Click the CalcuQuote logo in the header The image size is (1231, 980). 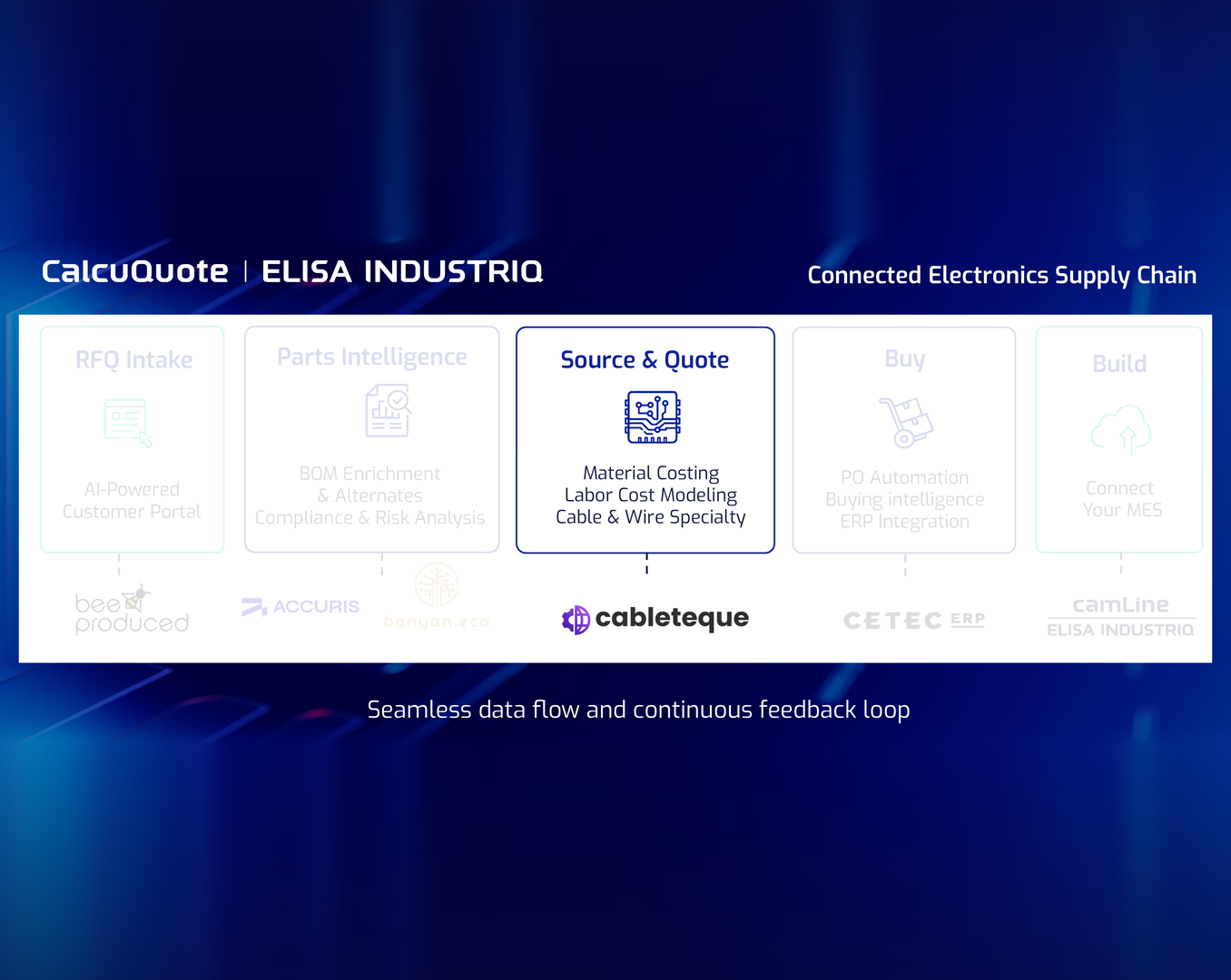(x=135, y=271)
